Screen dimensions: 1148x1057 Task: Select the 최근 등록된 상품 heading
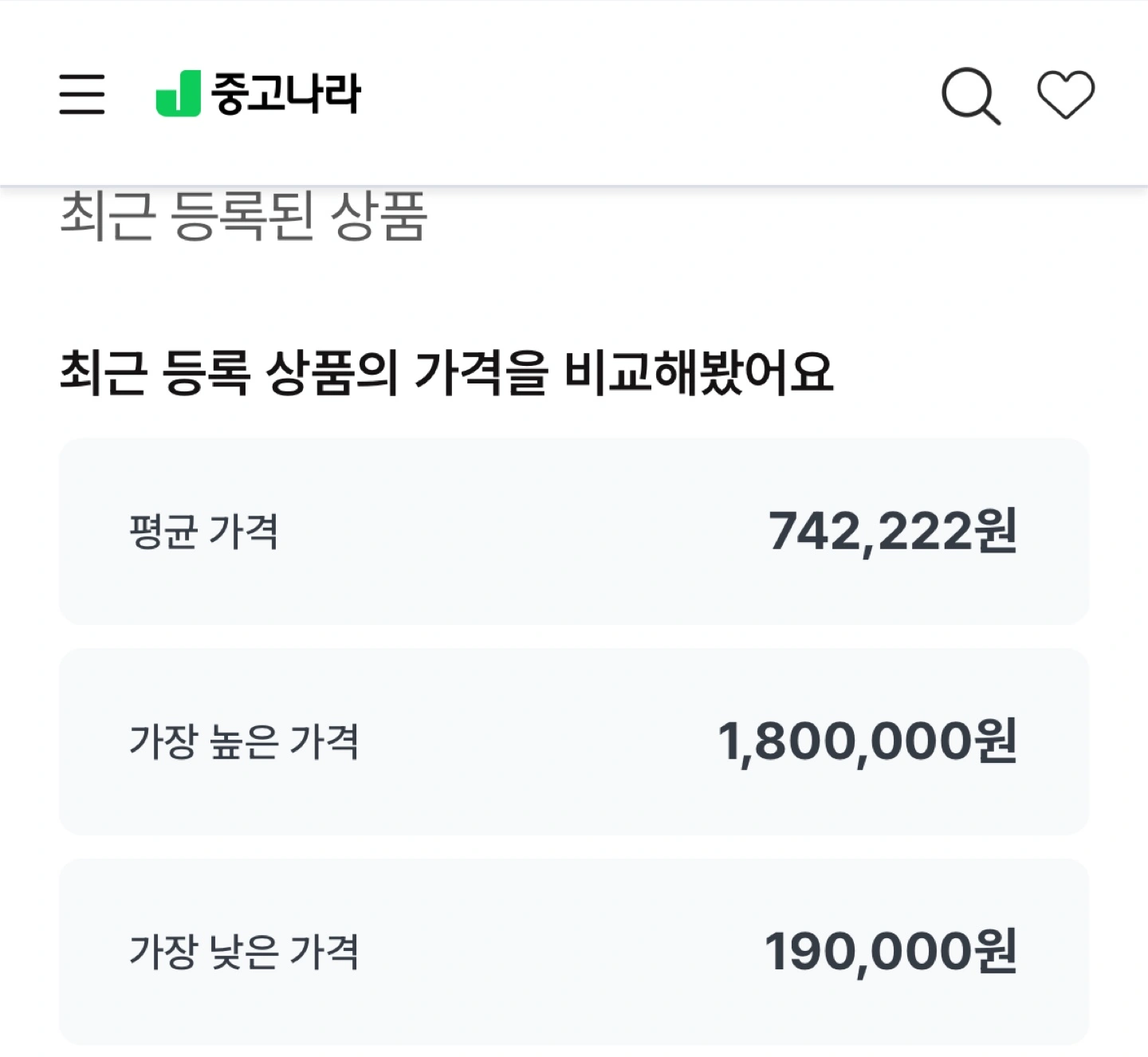click(x=244, y=214)
